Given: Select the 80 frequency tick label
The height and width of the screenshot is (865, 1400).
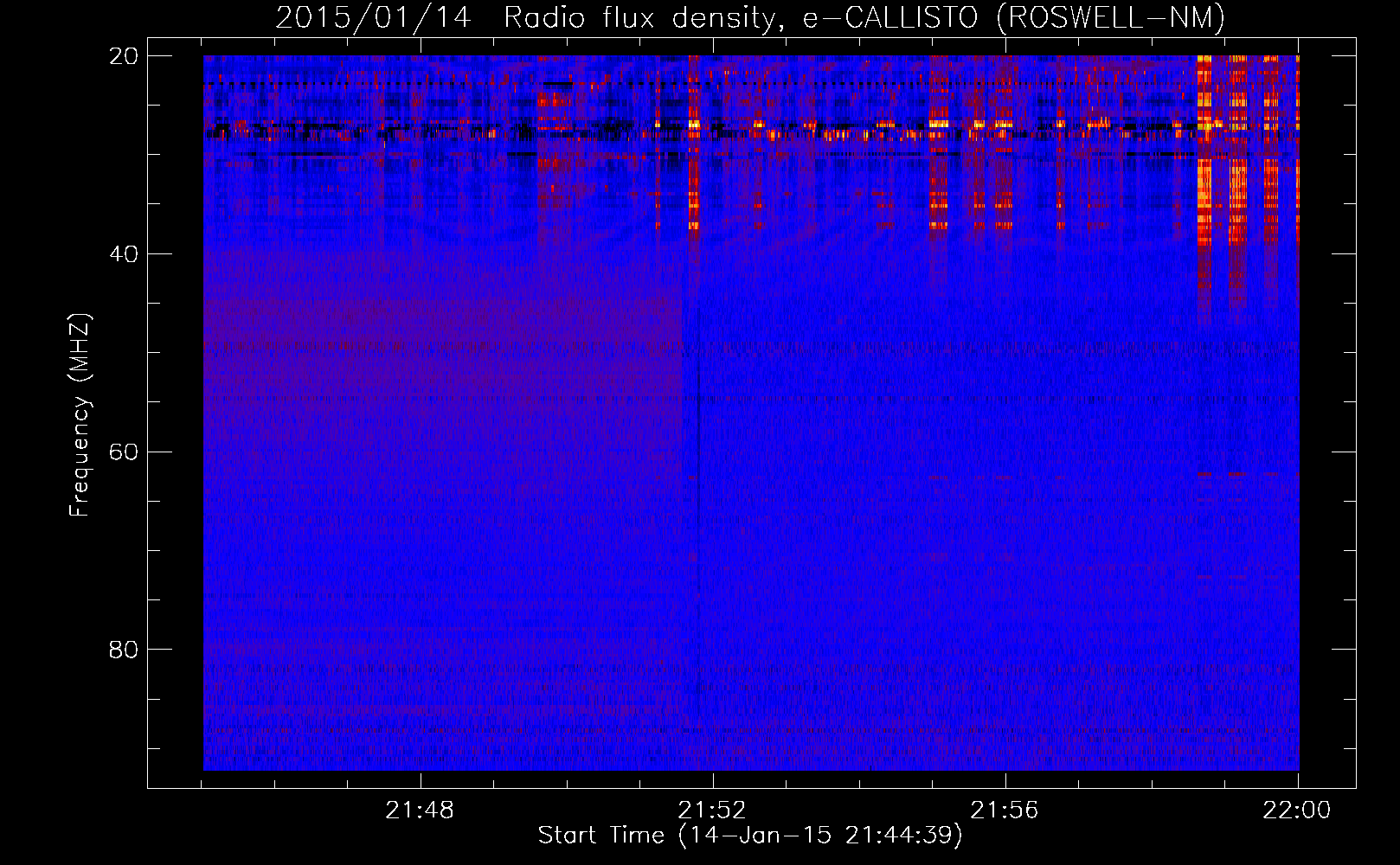Looking at the screenshot, I should (x=123, y=650).
